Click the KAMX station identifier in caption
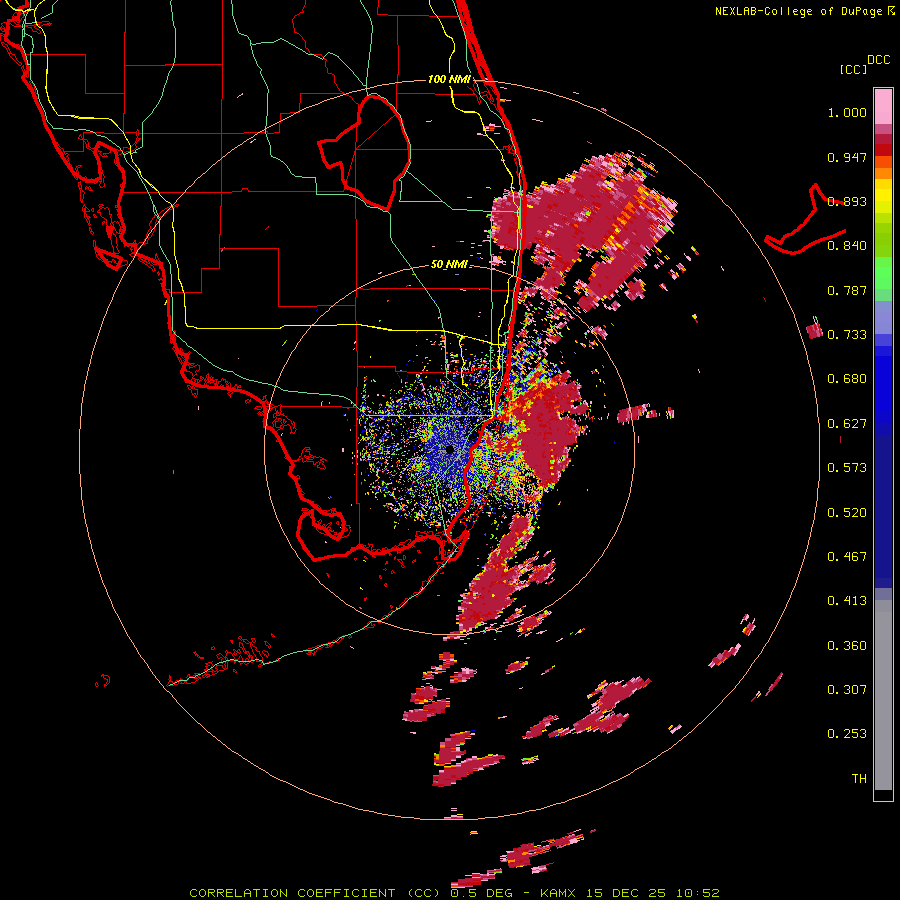This screenshot has width=900, height=900. [x=558, y=893]
